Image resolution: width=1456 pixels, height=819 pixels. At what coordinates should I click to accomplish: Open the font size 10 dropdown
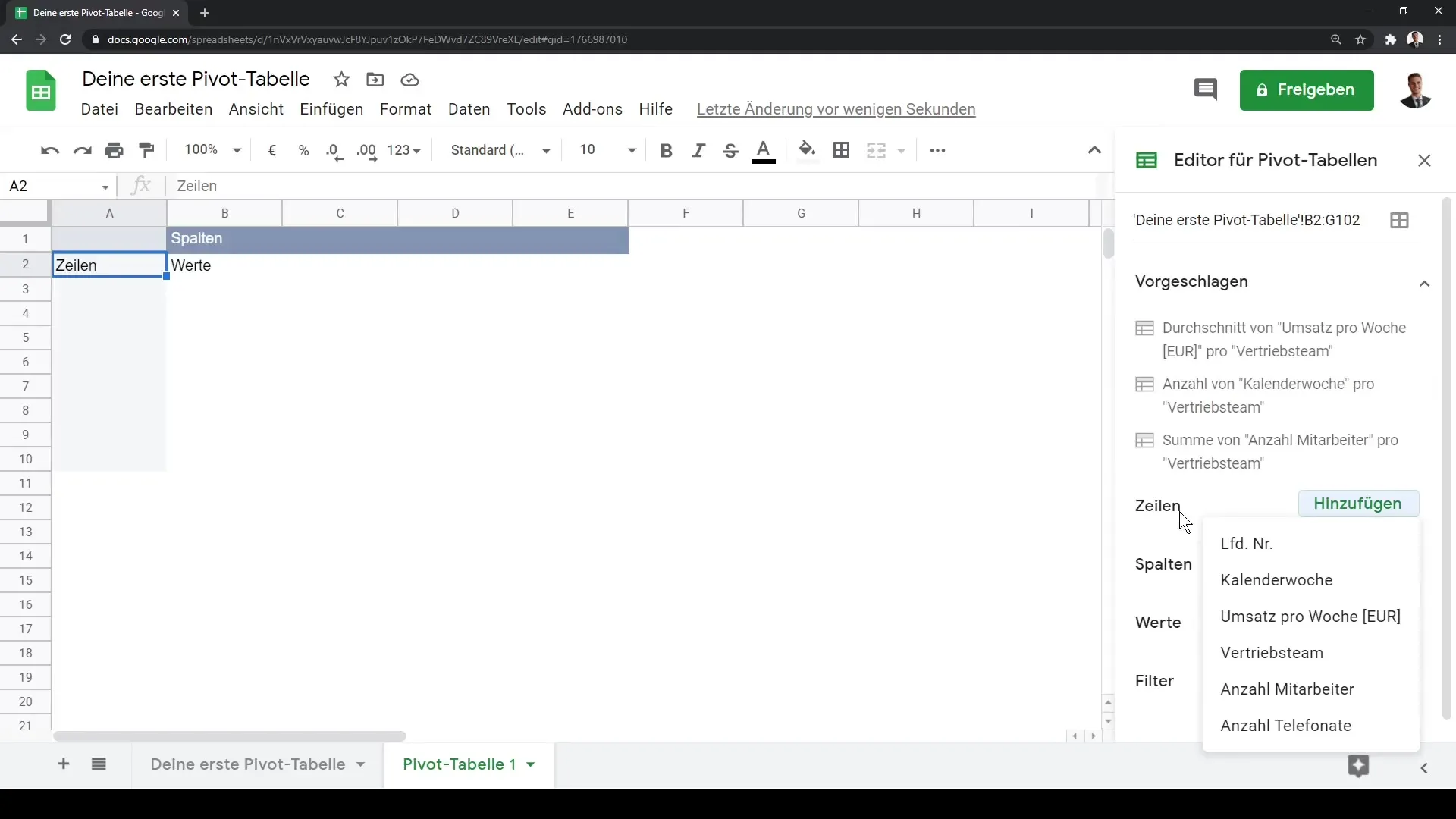(x=607, y=150)
